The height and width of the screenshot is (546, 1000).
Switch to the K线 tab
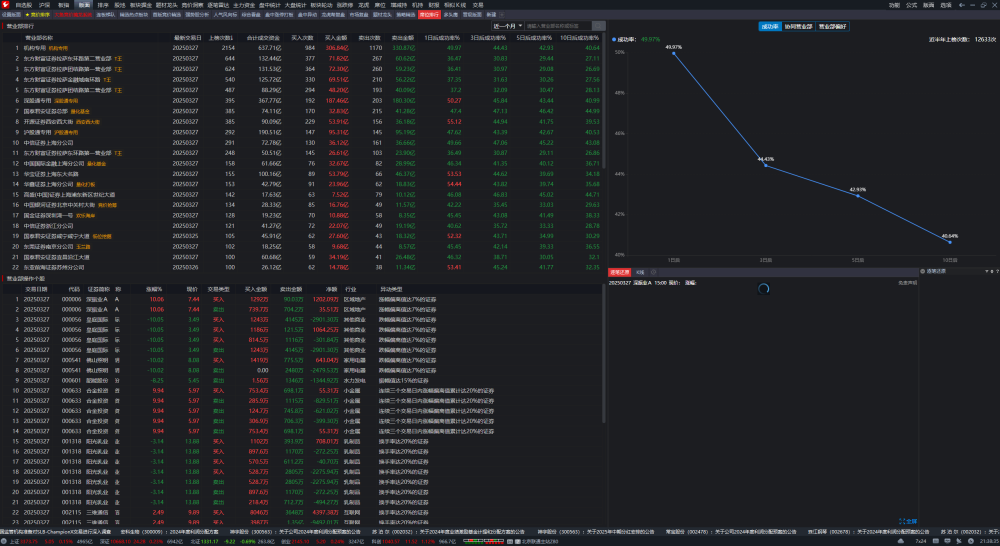click(x=640, y=272)
